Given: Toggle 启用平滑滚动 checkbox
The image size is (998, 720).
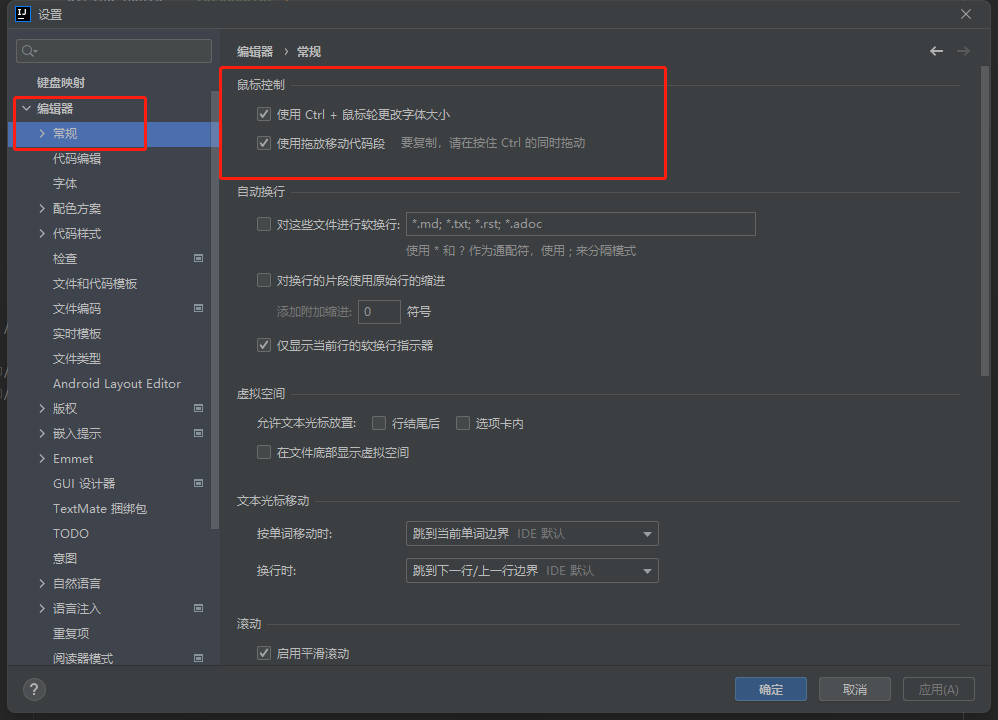Looking at the screenshot, I should 264,653.
